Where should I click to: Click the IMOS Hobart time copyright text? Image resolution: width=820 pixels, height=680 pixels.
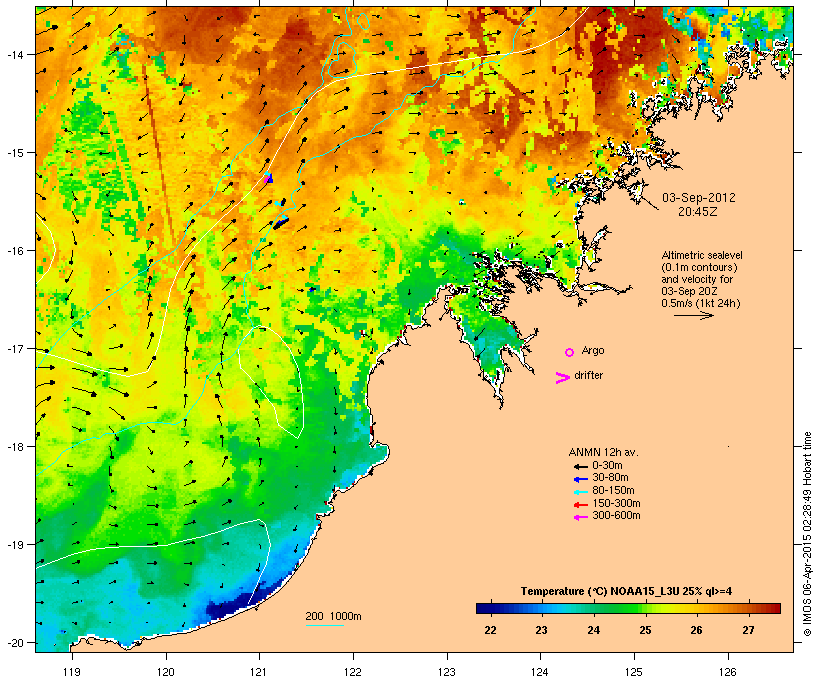(x=807, y=534)
